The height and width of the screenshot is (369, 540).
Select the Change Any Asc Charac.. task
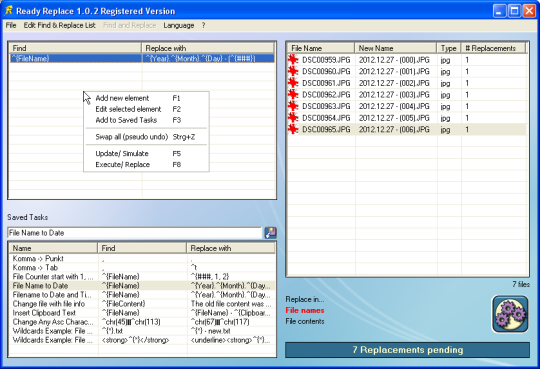(143, 322)
